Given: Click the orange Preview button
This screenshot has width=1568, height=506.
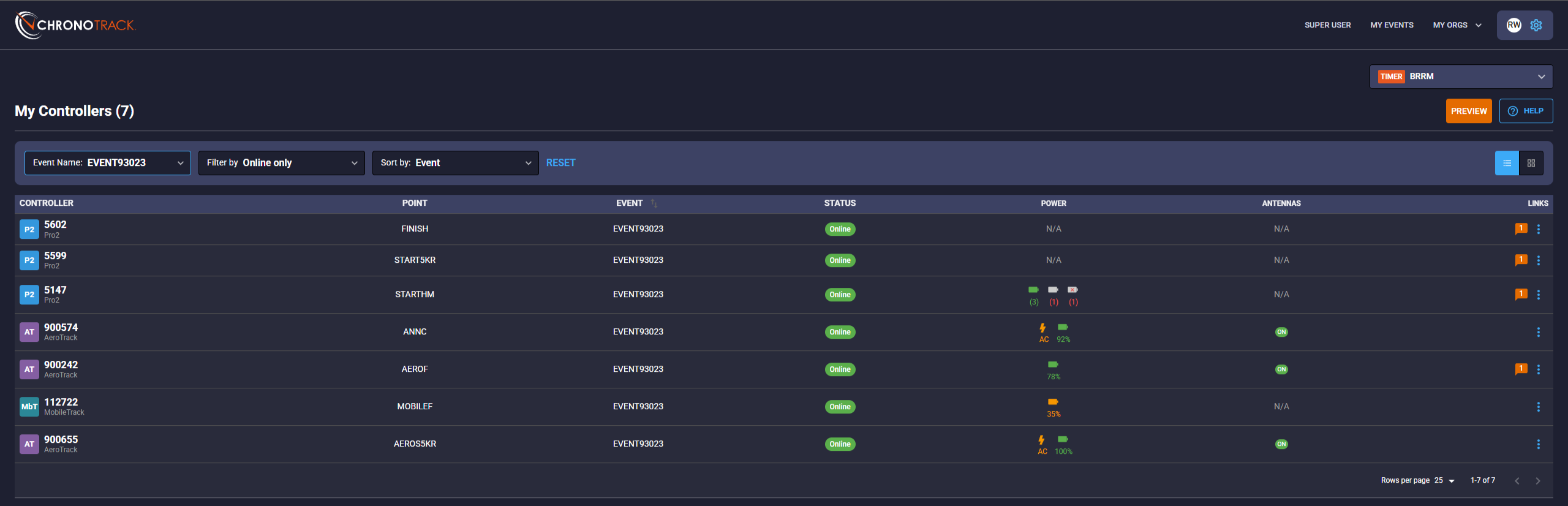Looking at the screenshot, I should point(1469,111).
